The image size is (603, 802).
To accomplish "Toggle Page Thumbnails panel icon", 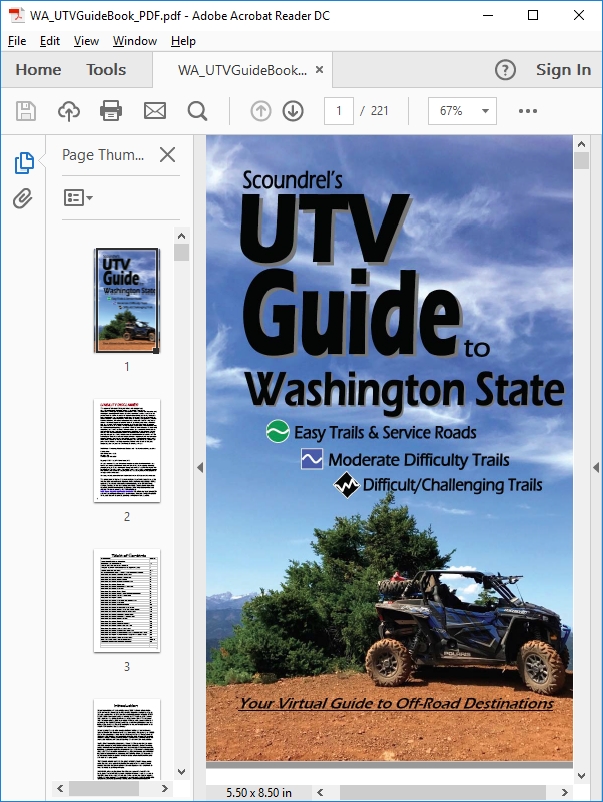I will click(24, 163).
